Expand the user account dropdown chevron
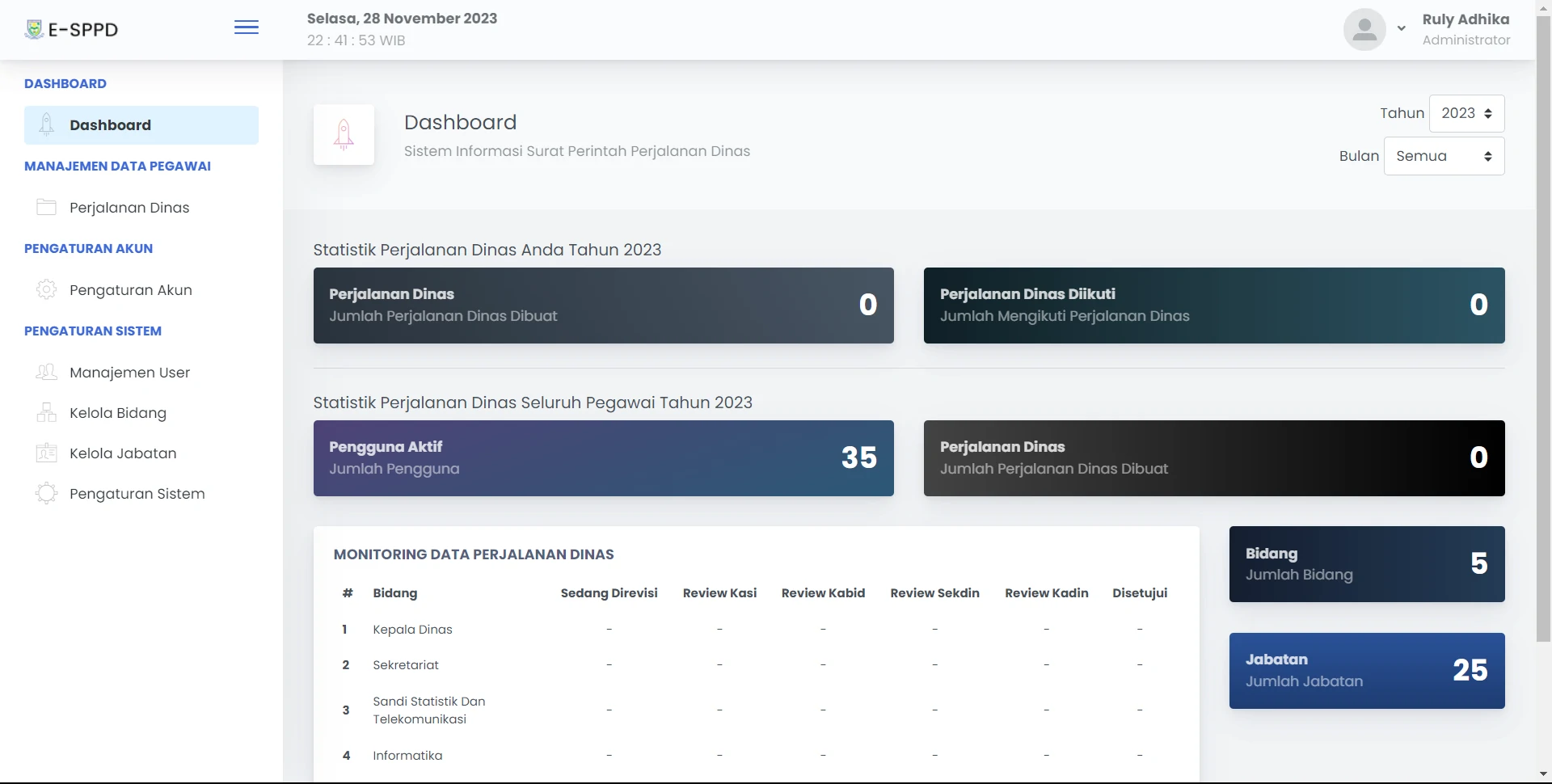The height and width of the screenshot is (784, 1552). [1402, 28]
